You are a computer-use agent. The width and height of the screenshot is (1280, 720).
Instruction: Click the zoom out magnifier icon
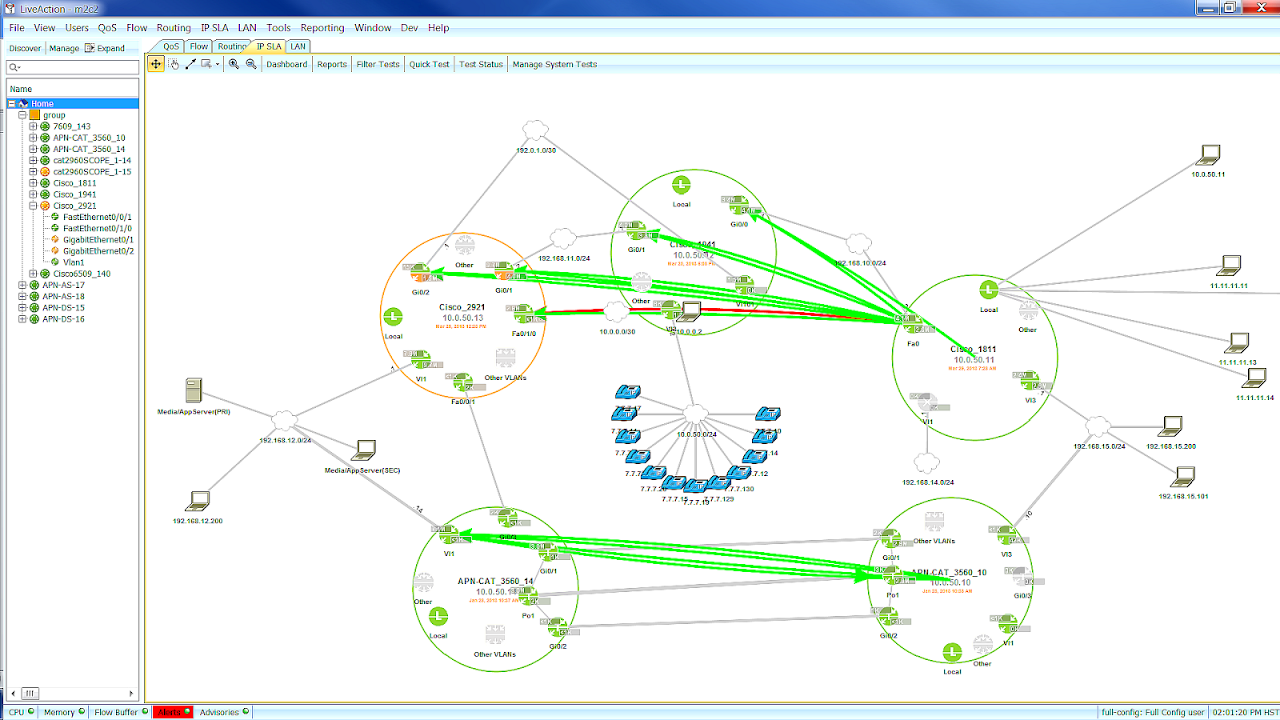[x=249, y=64]
